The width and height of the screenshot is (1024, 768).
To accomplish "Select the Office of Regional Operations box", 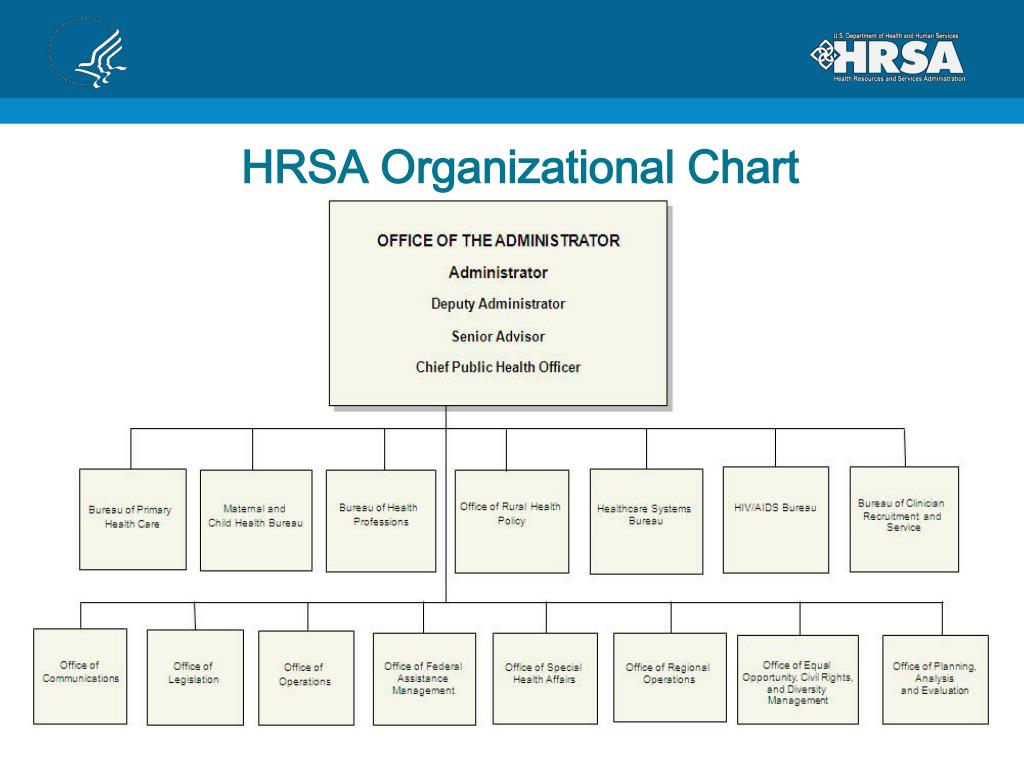I will (x=670, y=677).
